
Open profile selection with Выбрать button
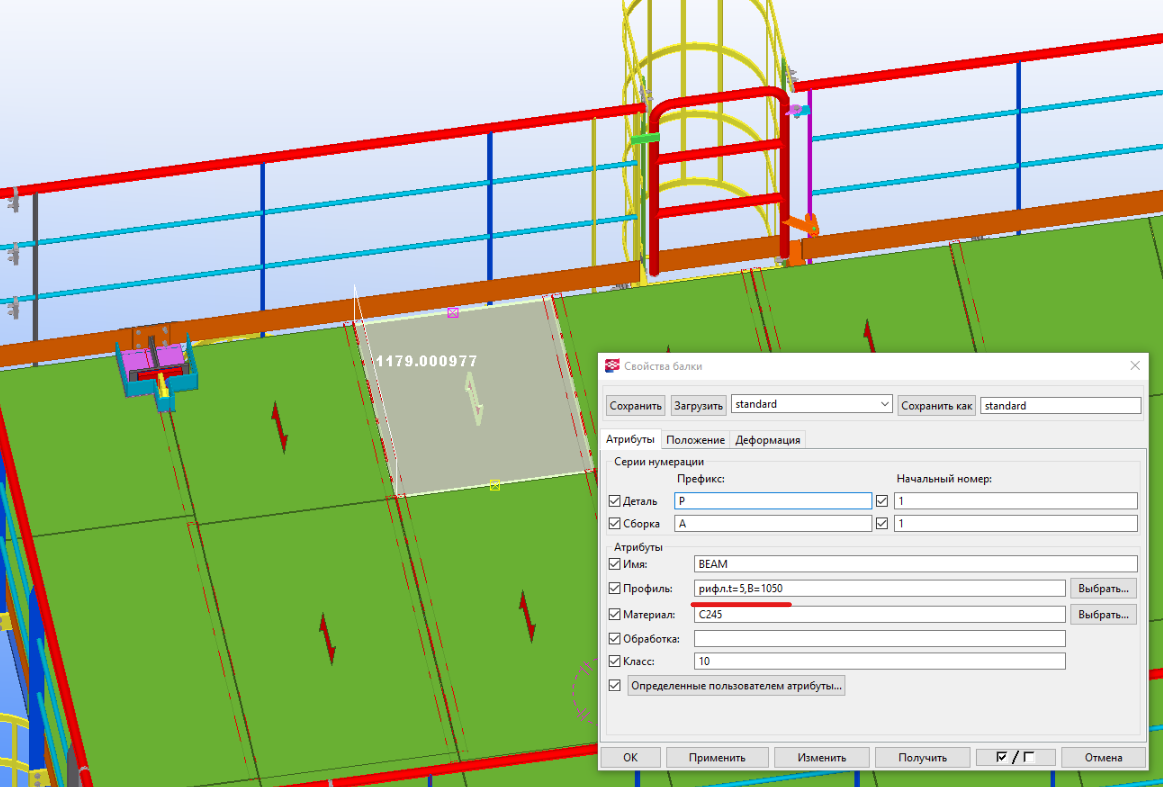click(1103, 588)
